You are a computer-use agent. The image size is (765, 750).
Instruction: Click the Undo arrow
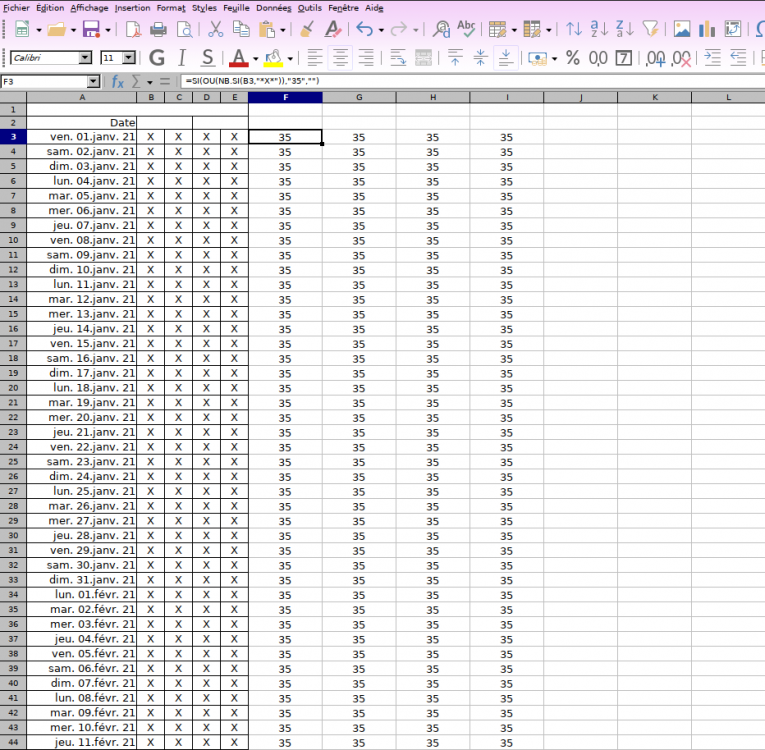(x=364, y=30)
